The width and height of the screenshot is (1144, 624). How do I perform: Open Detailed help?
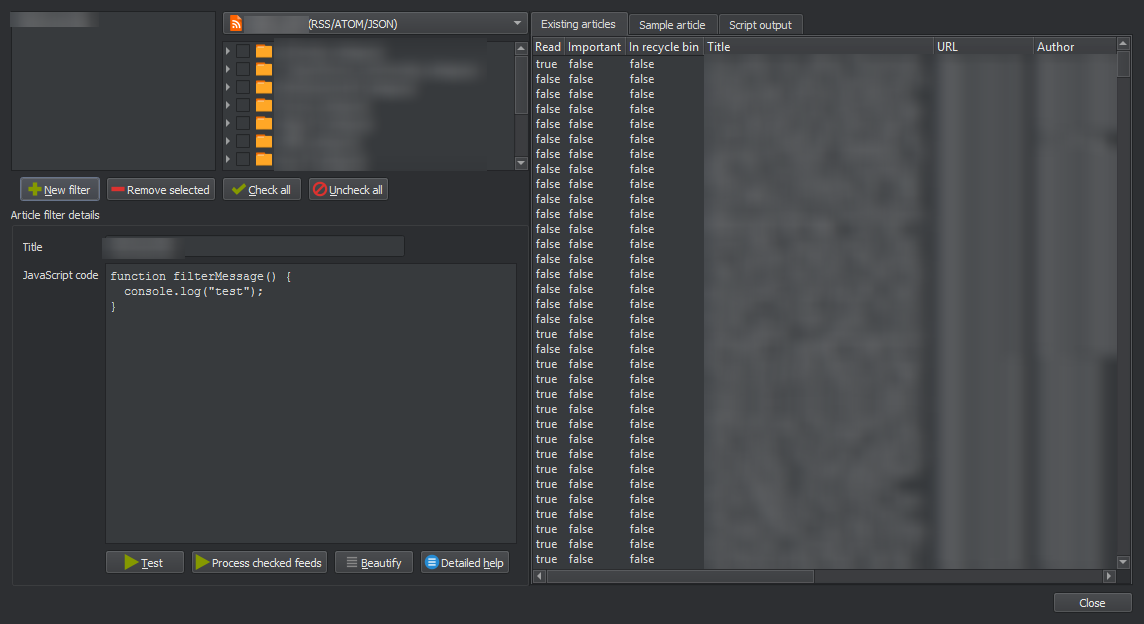coord(465,563)
